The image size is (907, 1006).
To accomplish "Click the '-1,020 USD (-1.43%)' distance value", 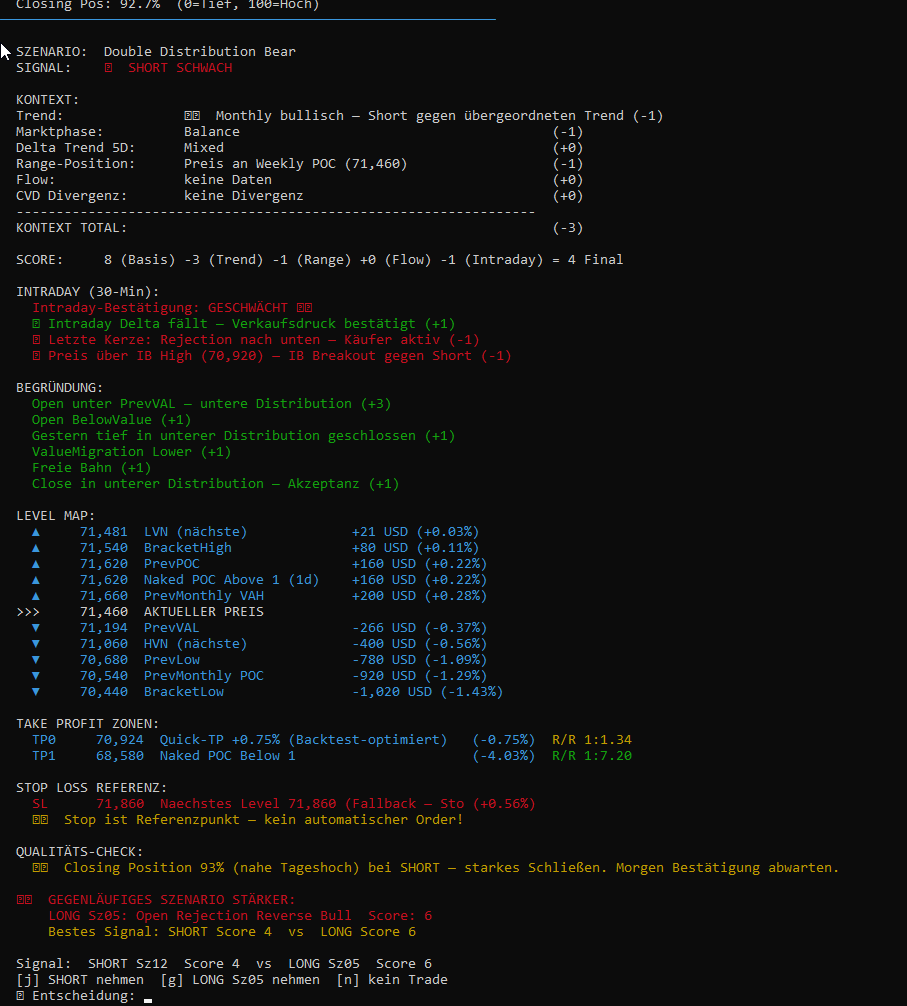I will tap(428, 692).
